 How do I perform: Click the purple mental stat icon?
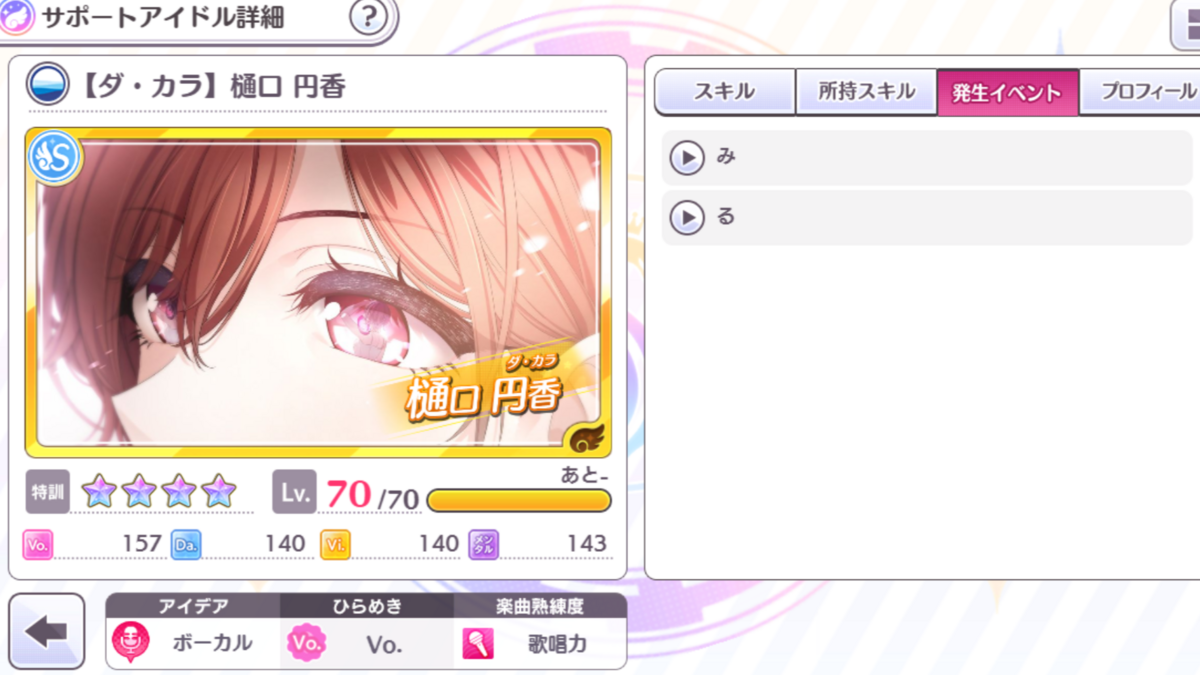[484, 544]
